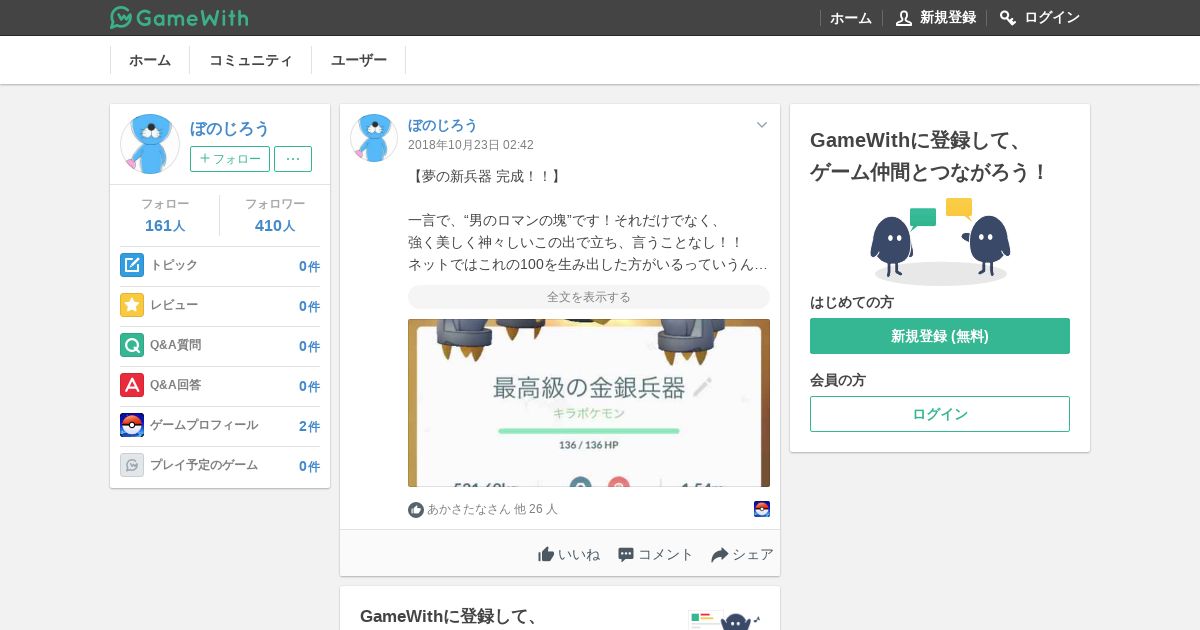Click the レビュー star icon

point(132,305)
